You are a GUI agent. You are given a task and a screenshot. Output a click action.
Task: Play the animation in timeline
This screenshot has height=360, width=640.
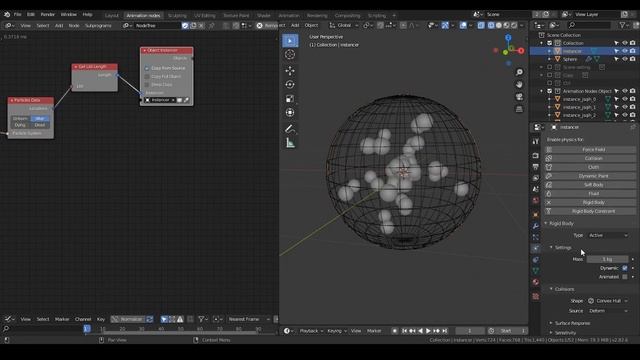428,331
